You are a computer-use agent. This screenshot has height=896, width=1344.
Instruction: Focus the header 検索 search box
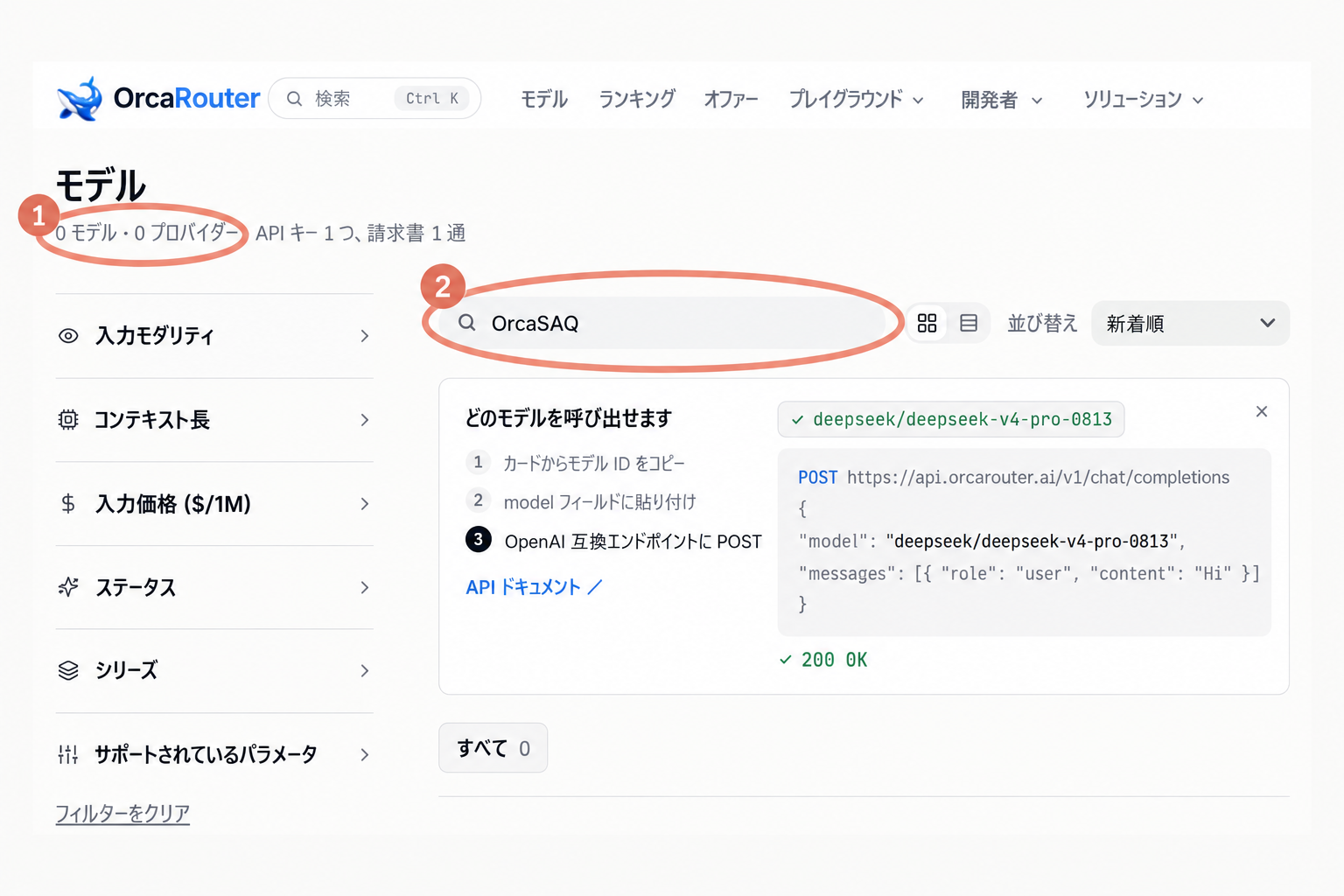click(374, 99)
